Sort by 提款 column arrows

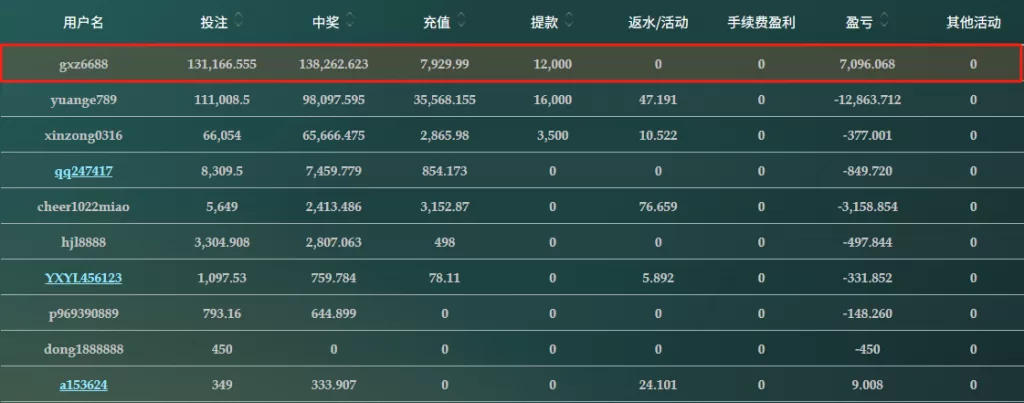coord(569,20)
